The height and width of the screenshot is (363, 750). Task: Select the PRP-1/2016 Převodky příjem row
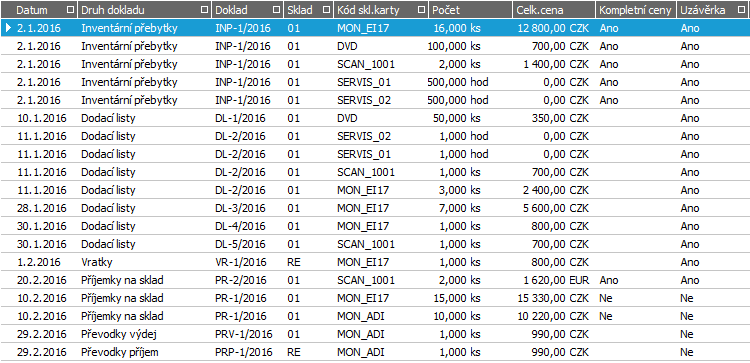tap(375, 352)
